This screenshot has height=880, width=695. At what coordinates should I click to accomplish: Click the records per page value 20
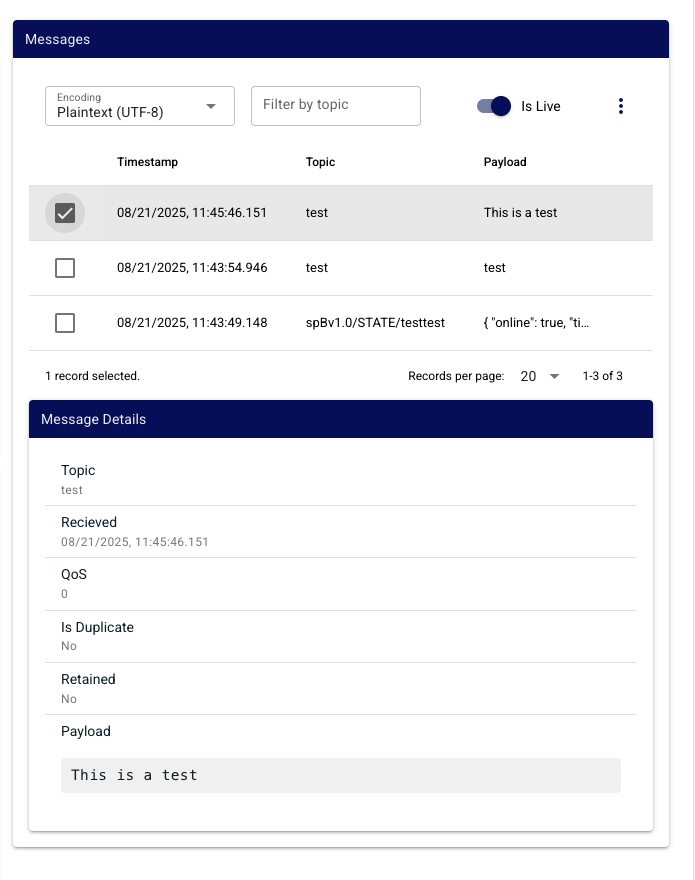[528, 376]
